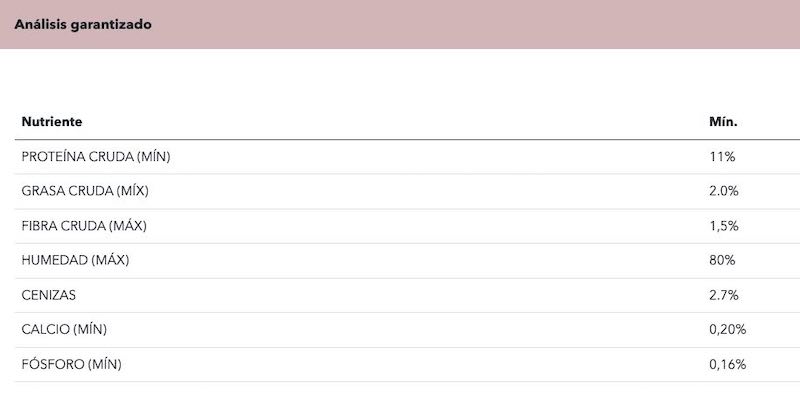Click the 0,20% calcium value
800x404 pixels.
click(x=728, y=330)
